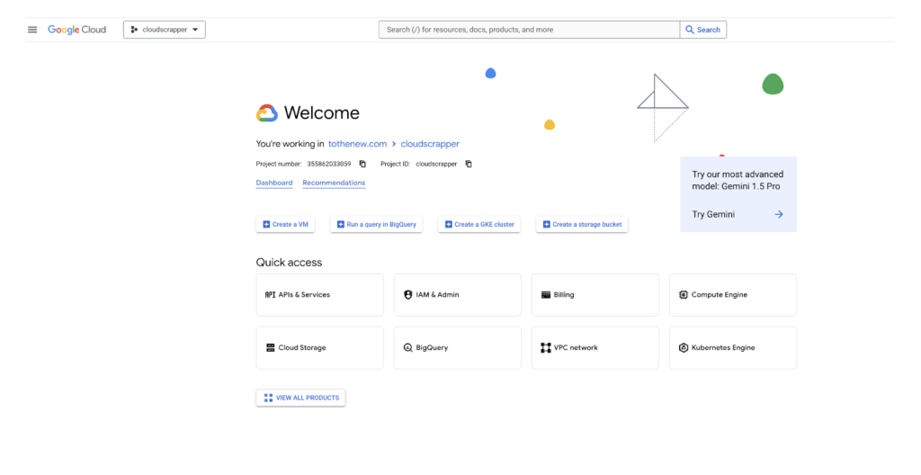Screen dimensions: 921x475
Task: Open the hamburger navigation menu
Action: (x=32, y=29)
